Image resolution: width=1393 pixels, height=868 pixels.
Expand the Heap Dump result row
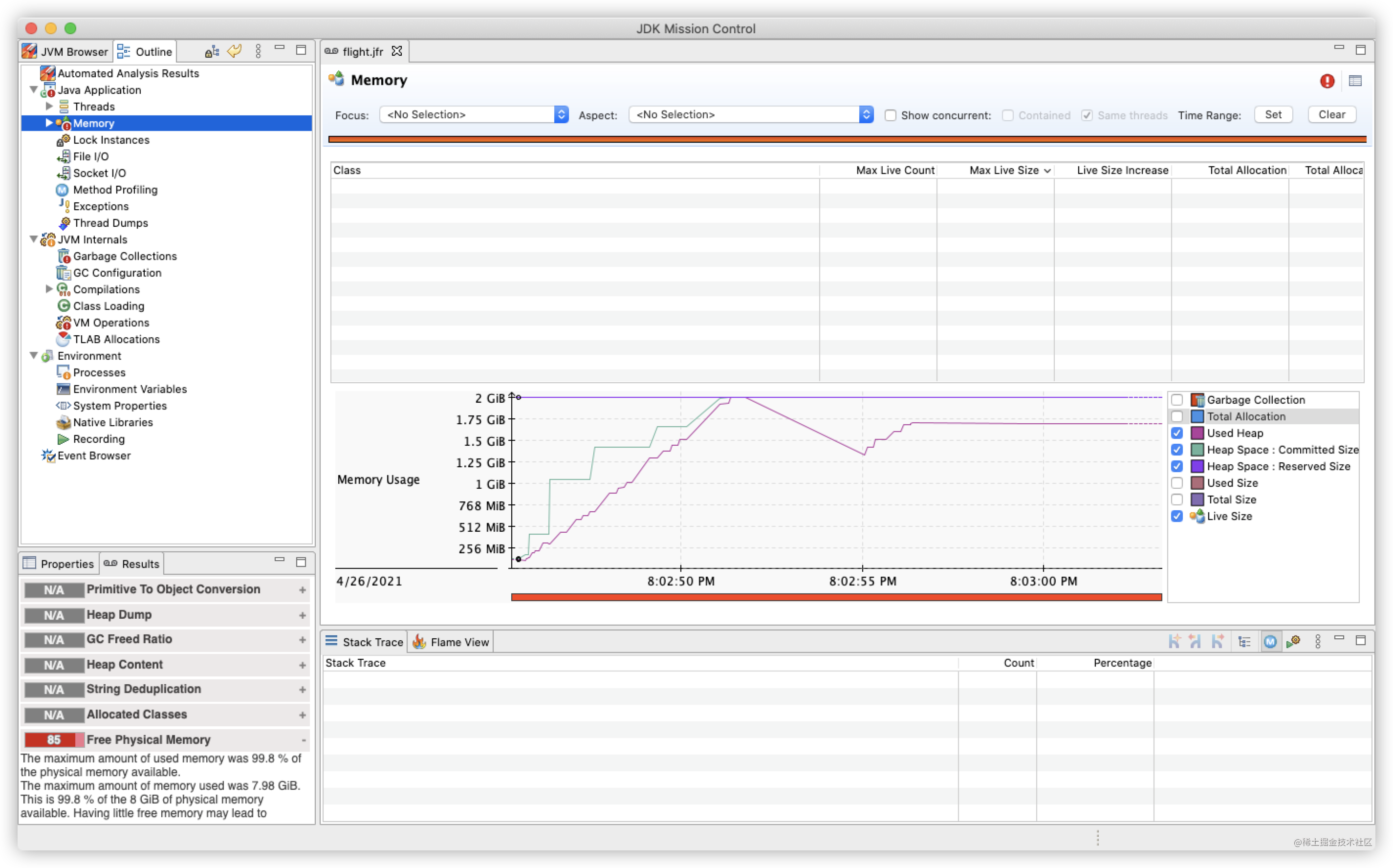pyautogui.click(x=303, y=615)
